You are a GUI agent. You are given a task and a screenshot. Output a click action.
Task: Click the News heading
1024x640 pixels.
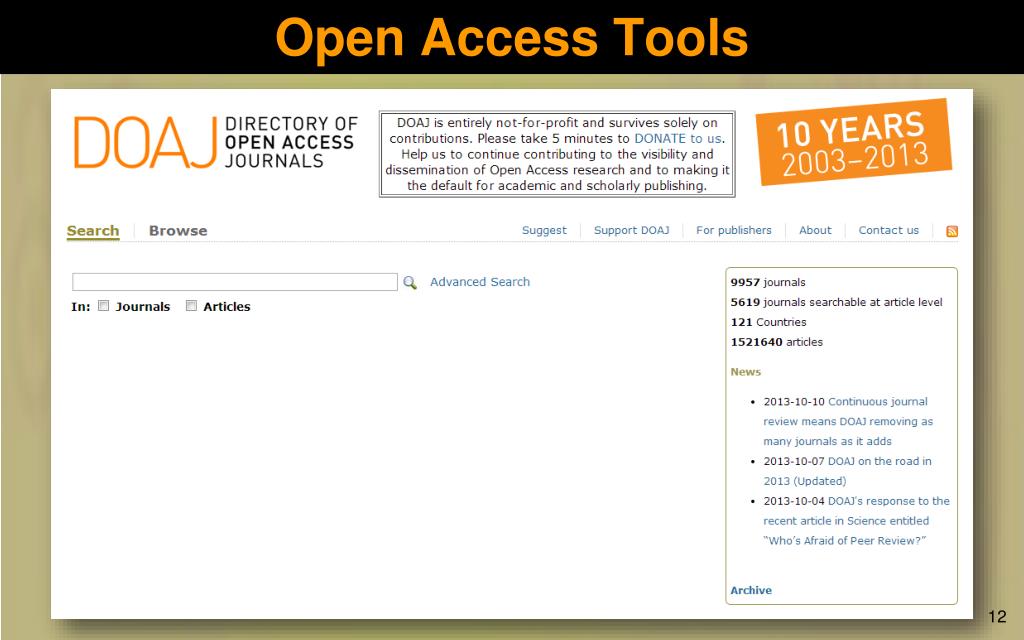pyautogui.click(x=746, y=372)
